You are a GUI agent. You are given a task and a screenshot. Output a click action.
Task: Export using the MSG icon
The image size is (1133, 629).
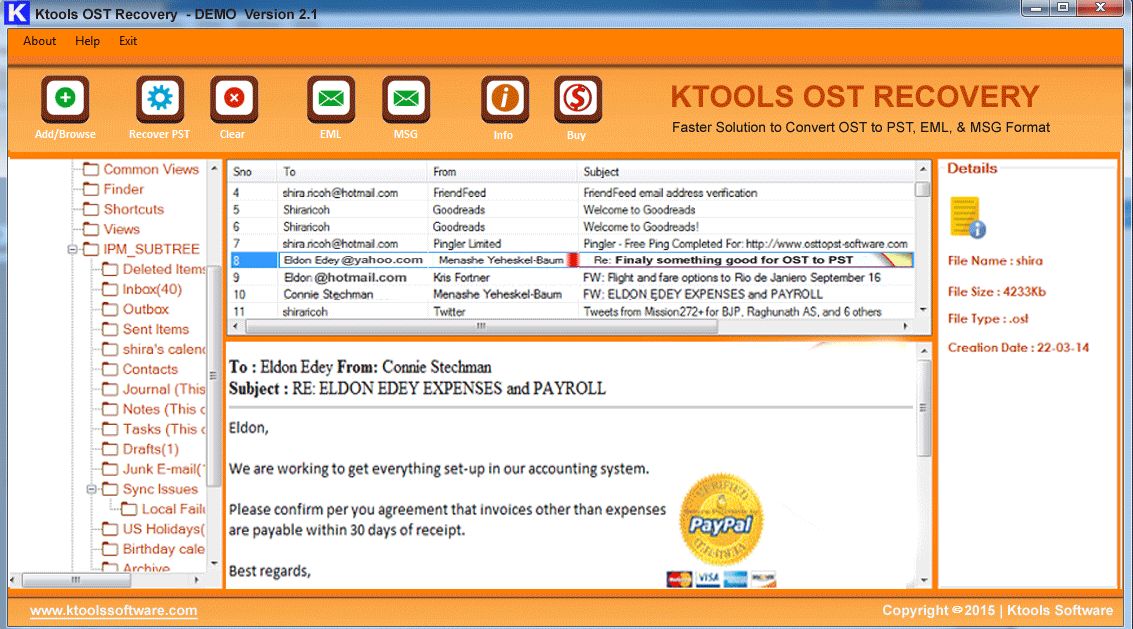(x=405, y=98)
